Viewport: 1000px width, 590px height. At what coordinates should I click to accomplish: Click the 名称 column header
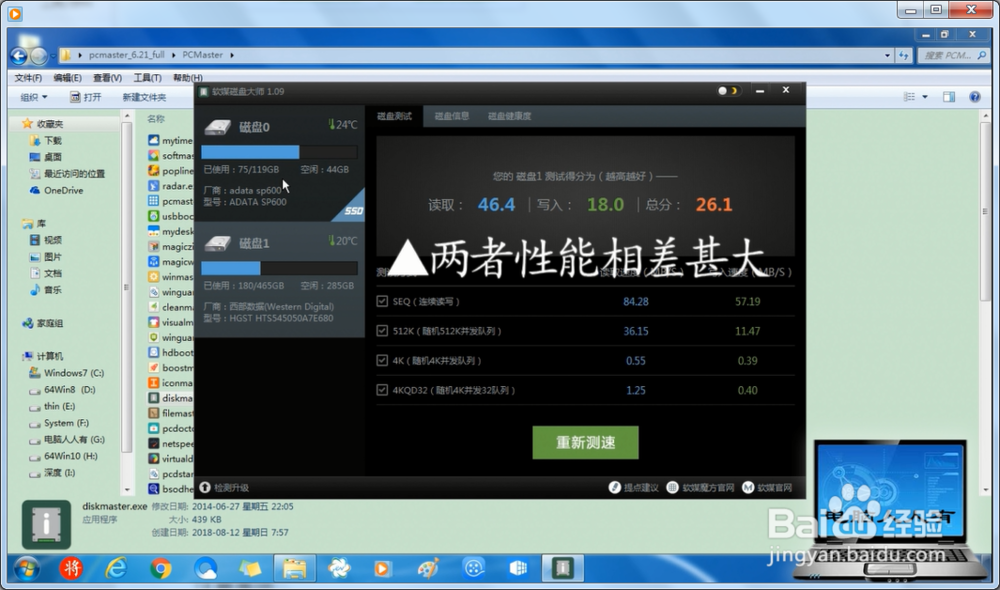pos(156,119)
